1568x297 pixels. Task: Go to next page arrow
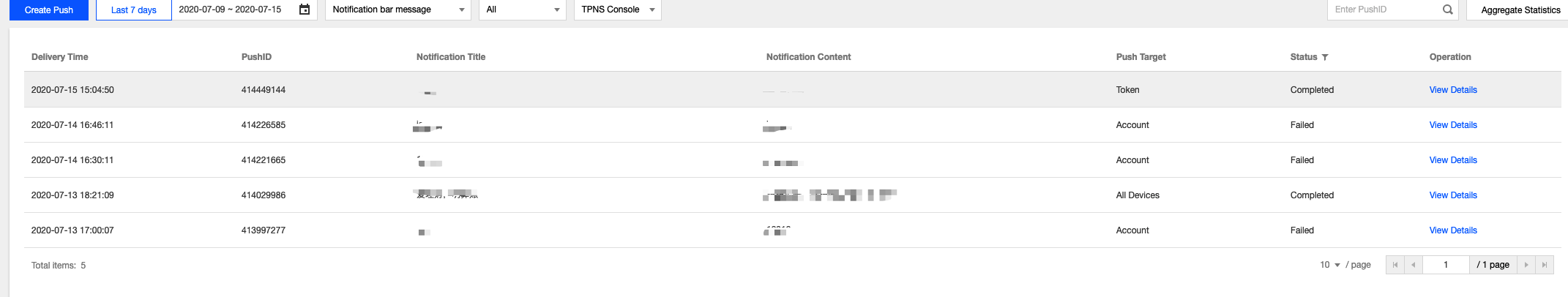(x=1526, y=265)
